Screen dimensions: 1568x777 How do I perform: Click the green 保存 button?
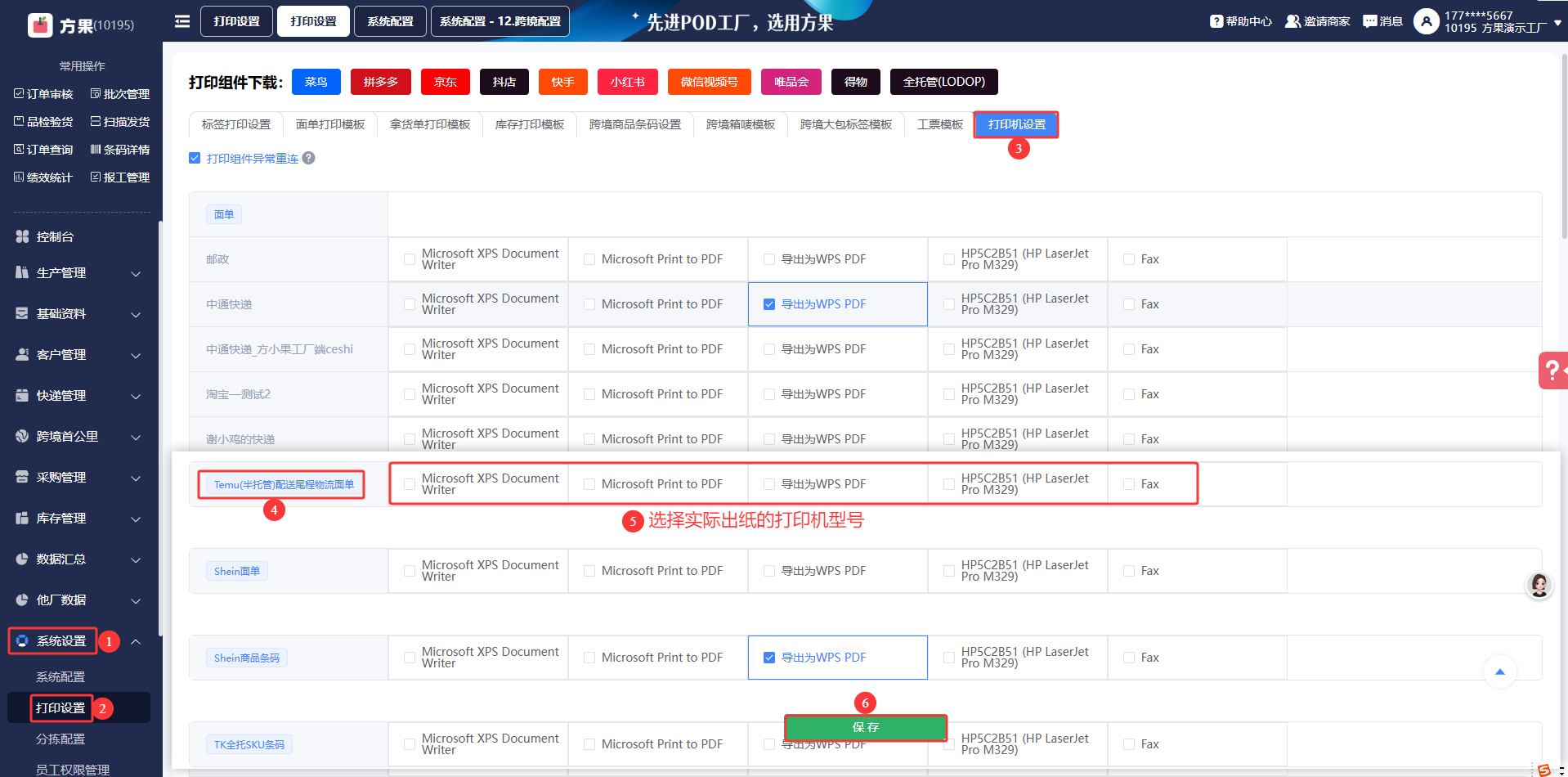click(x=866, y=727)
